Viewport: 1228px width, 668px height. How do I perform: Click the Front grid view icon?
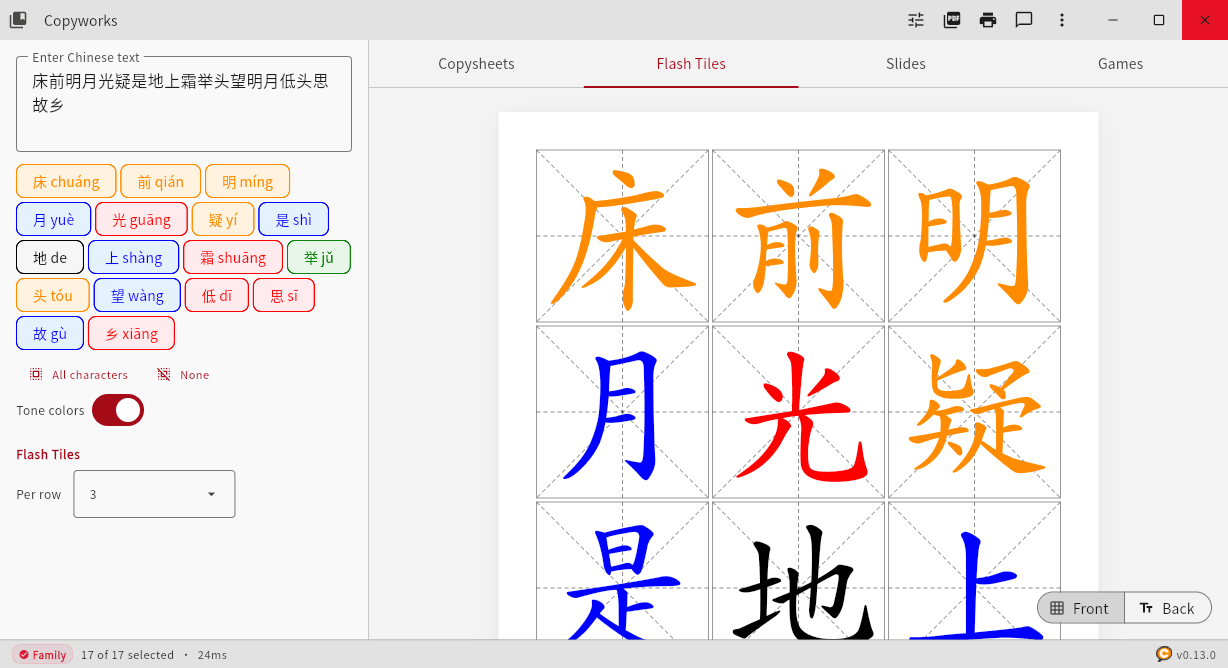pos(1059,607)
